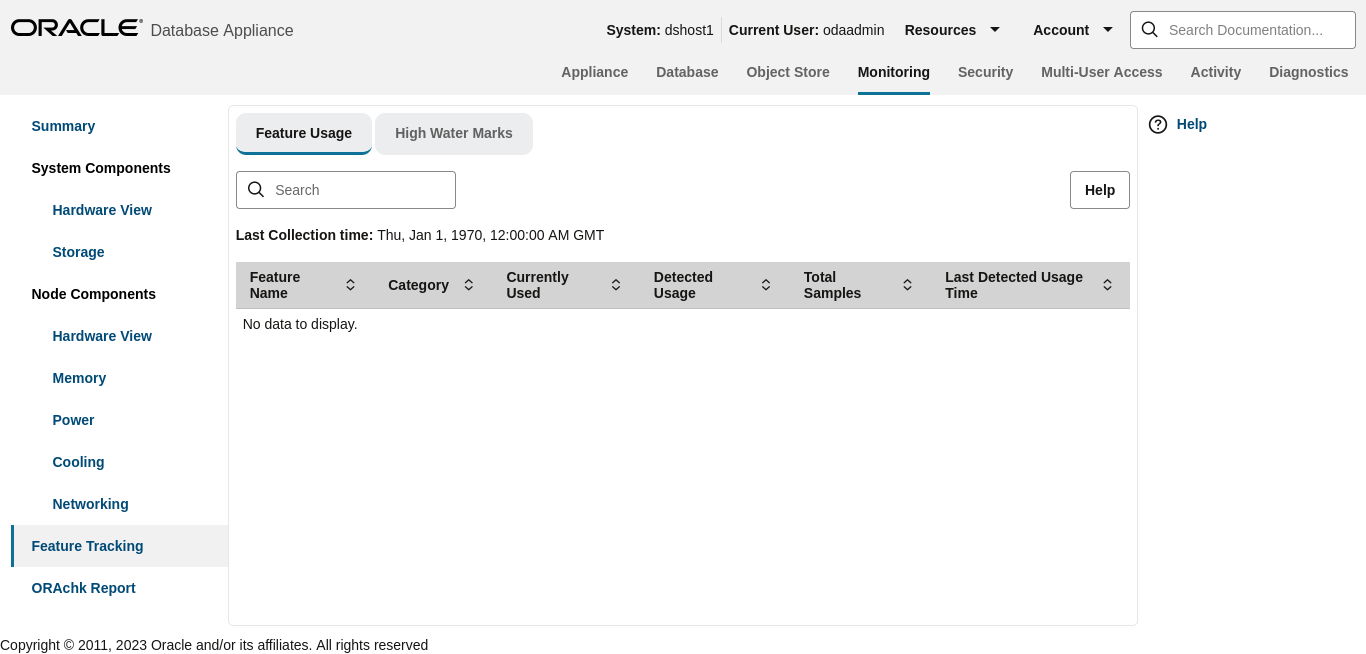This screenshot has width=1366, height=654.
Task: Expand the Resources menu chevron
Action: coord(995,30)
